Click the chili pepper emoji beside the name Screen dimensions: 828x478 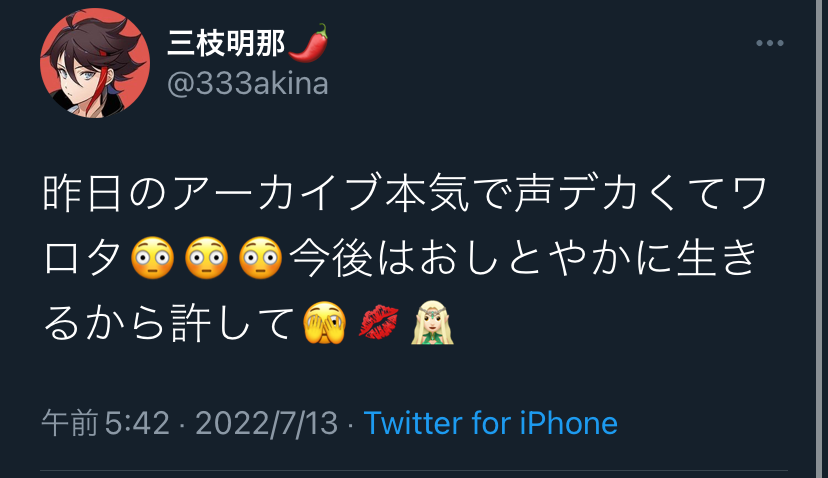pyautogui.click(x=309, y=42)
